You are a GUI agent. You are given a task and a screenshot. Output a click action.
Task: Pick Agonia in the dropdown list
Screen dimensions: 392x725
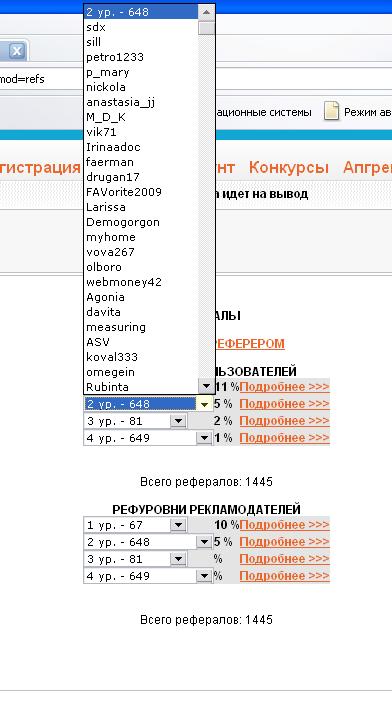[141, 297]
